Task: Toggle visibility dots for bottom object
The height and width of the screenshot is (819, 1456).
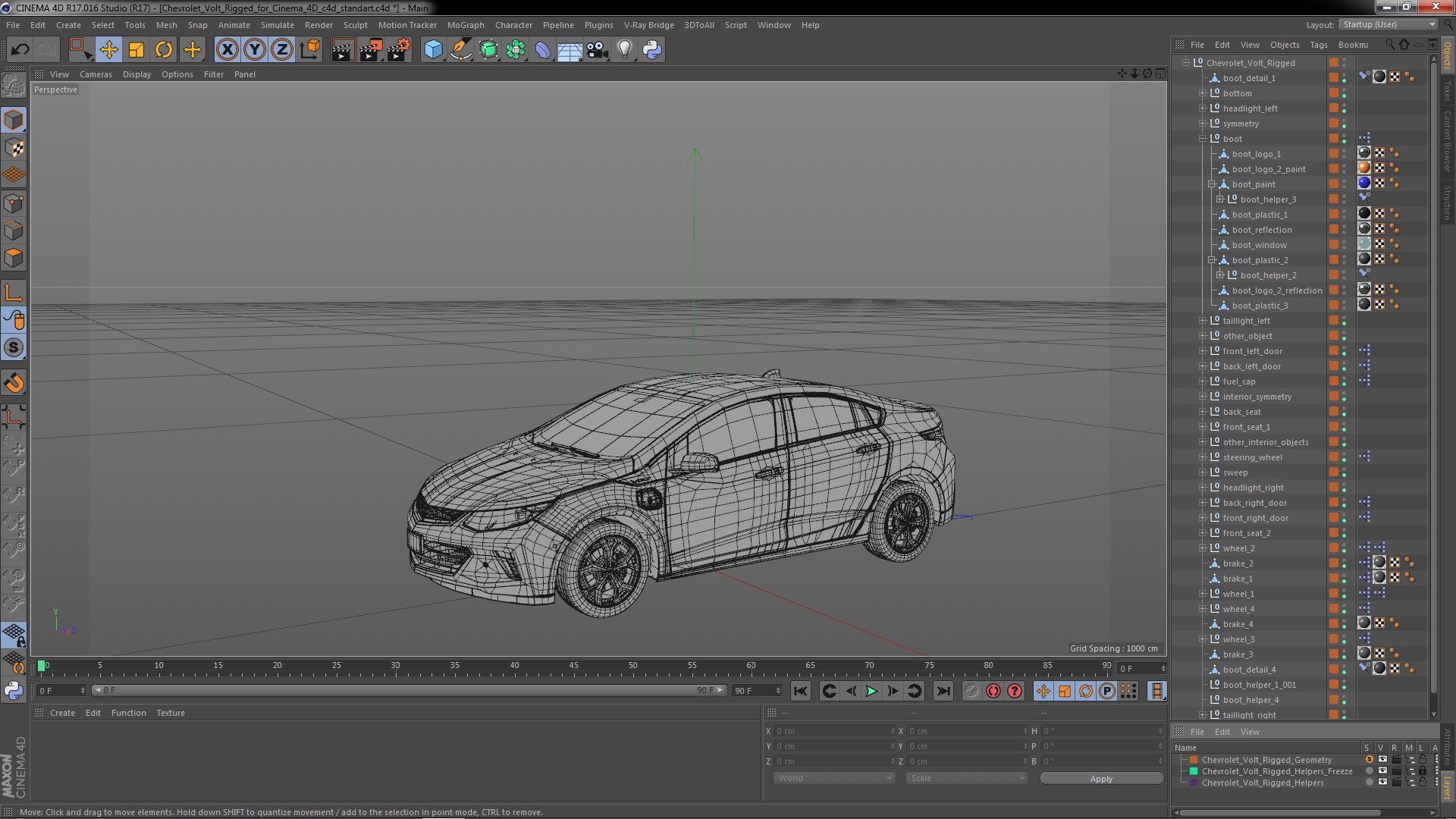Action: (1344, 93)
